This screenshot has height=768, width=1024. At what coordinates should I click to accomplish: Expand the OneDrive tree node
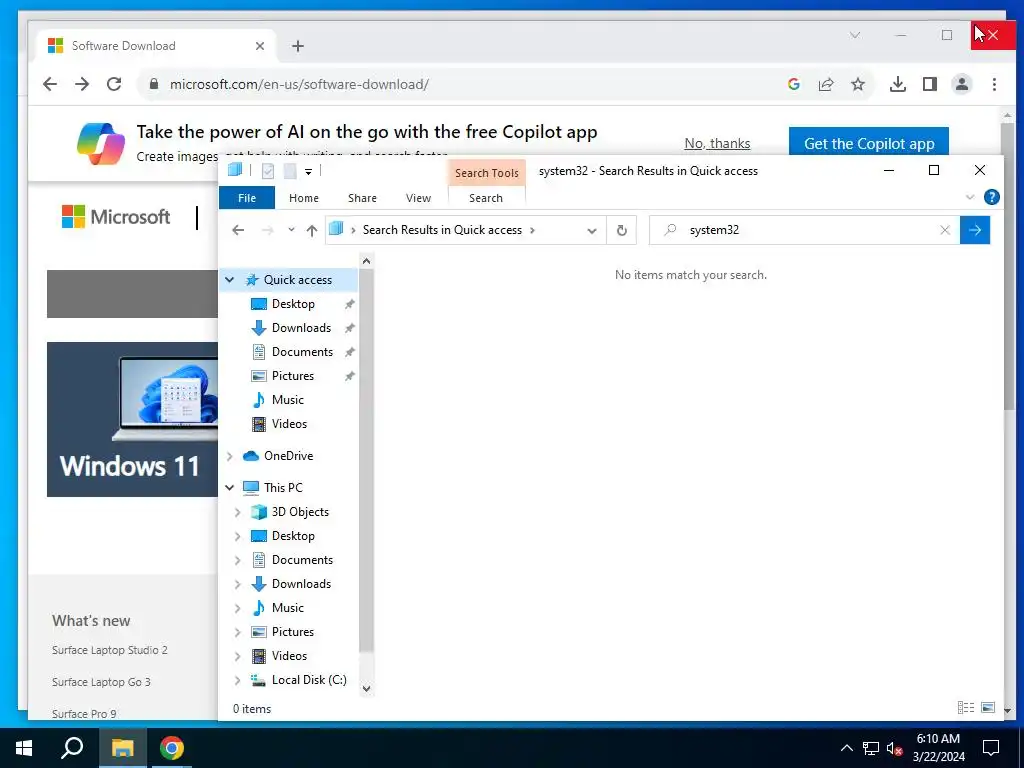click(x=229, y=456)
